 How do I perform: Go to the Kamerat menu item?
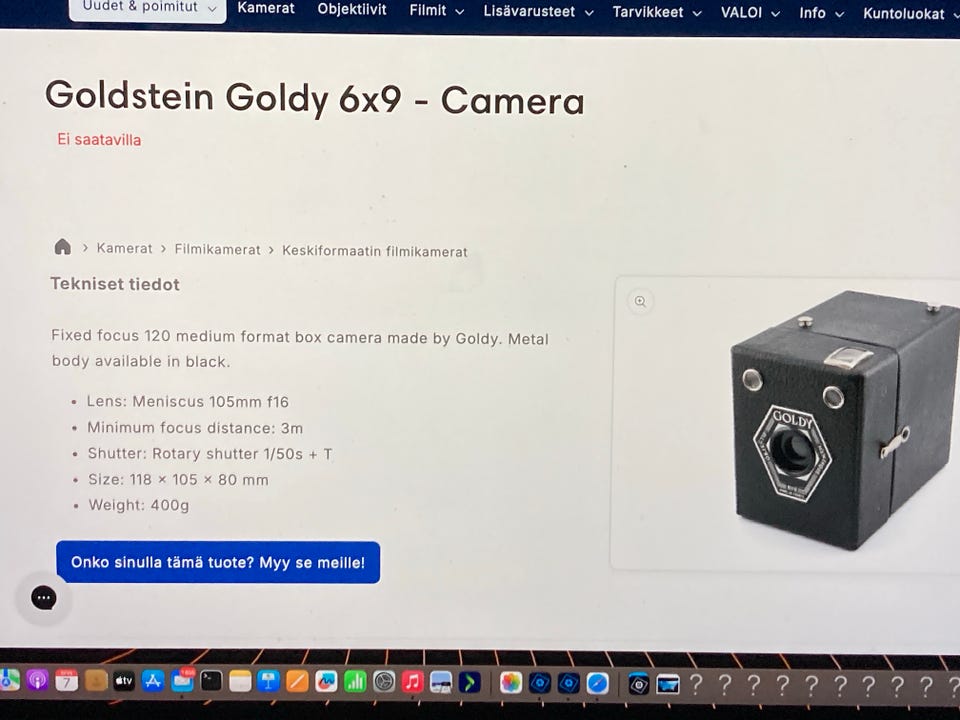click(x=266, y=9)
